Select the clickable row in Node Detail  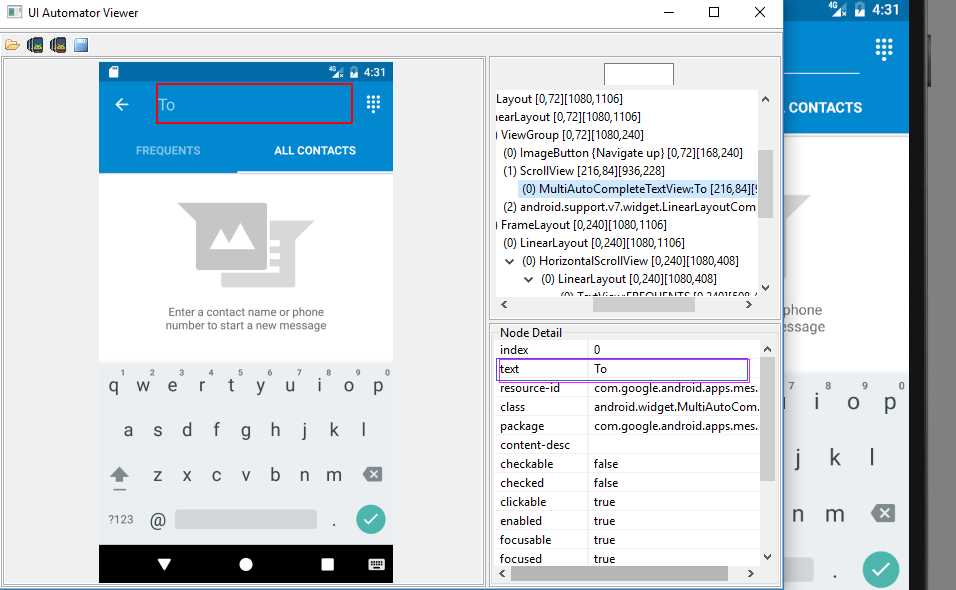(627, 502)
